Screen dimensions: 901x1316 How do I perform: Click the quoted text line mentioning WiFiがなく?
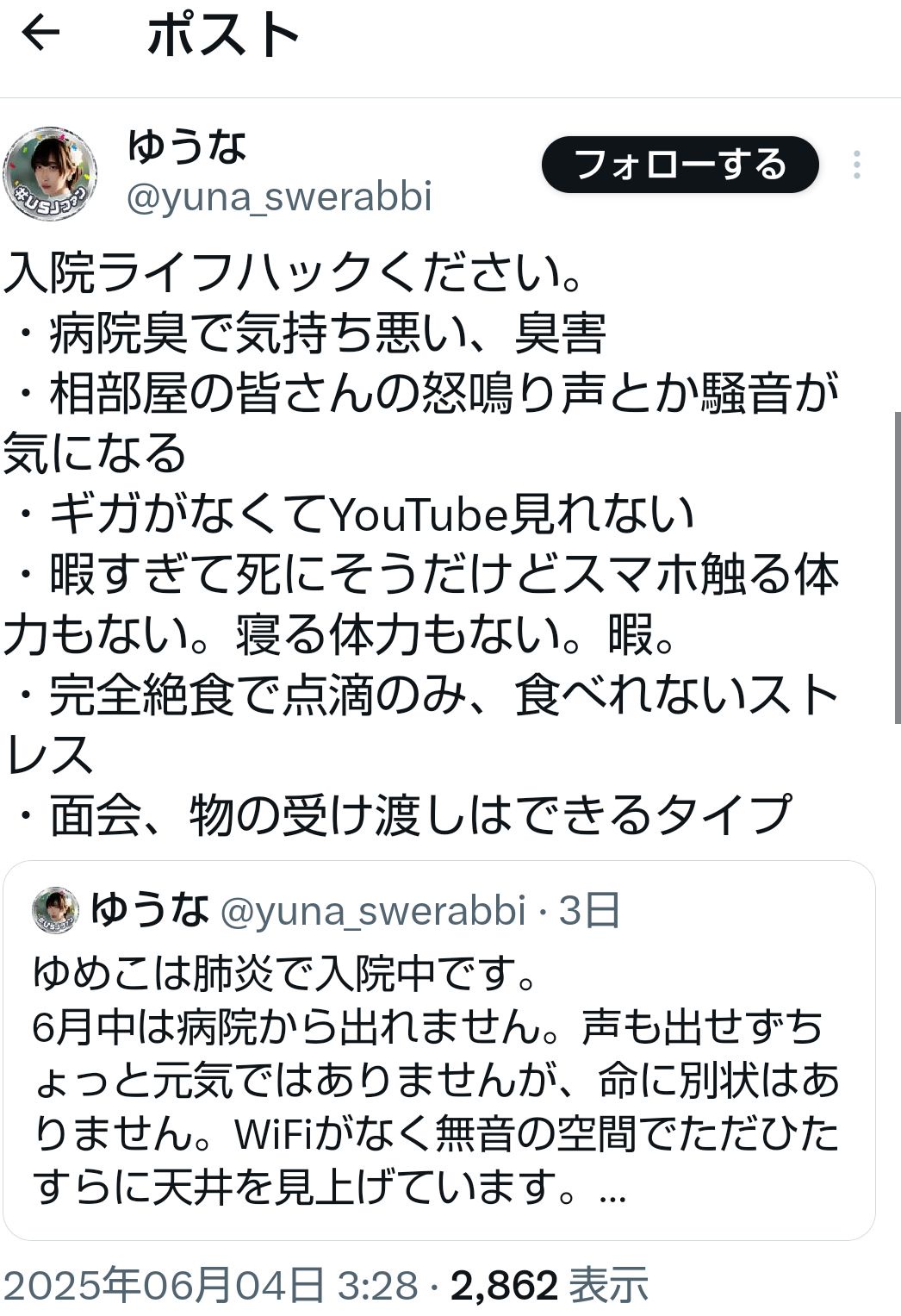(437, 1136)
